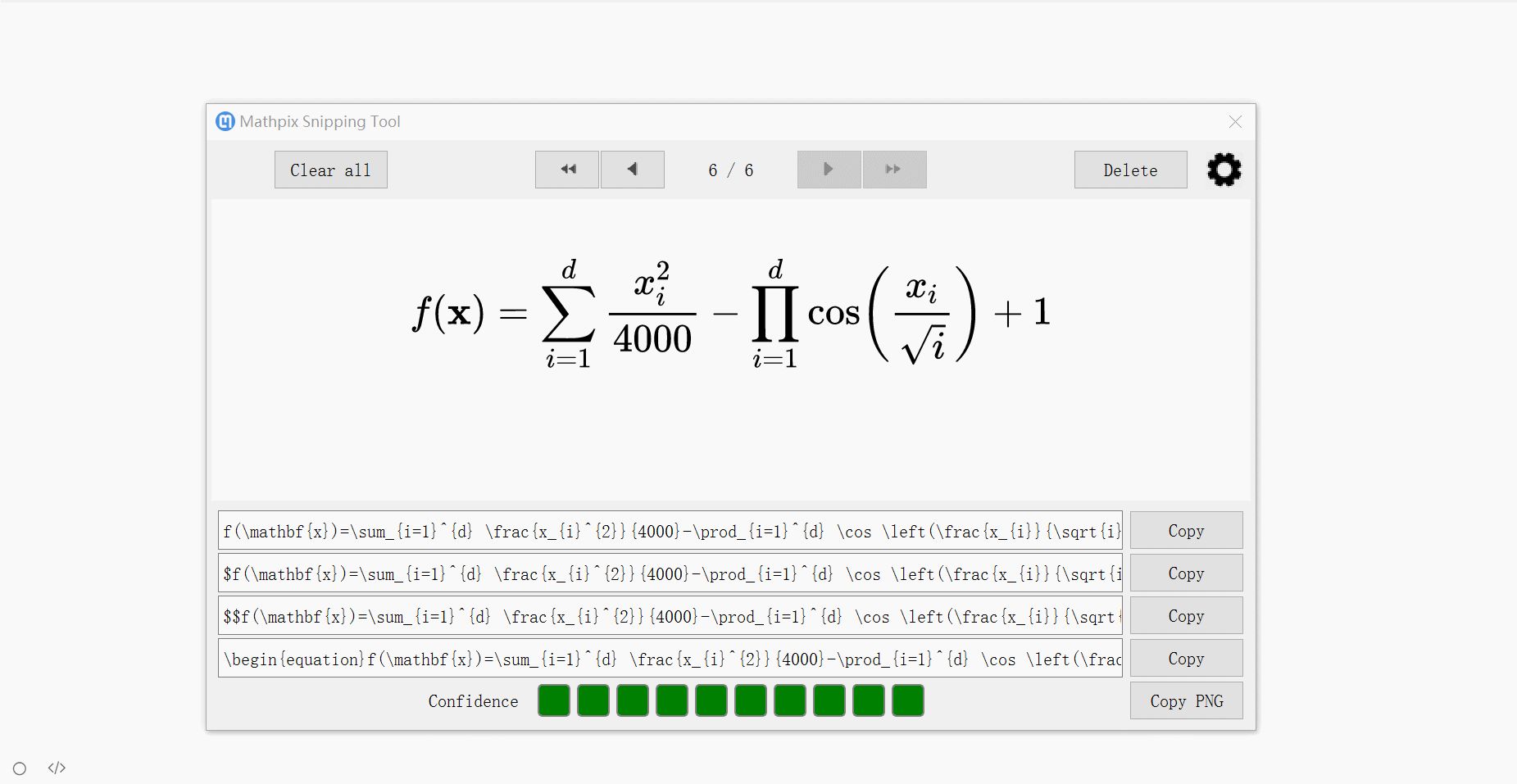Advance to the next snip result
This screenshot has height=784, width=1517.
pos(829,170)
